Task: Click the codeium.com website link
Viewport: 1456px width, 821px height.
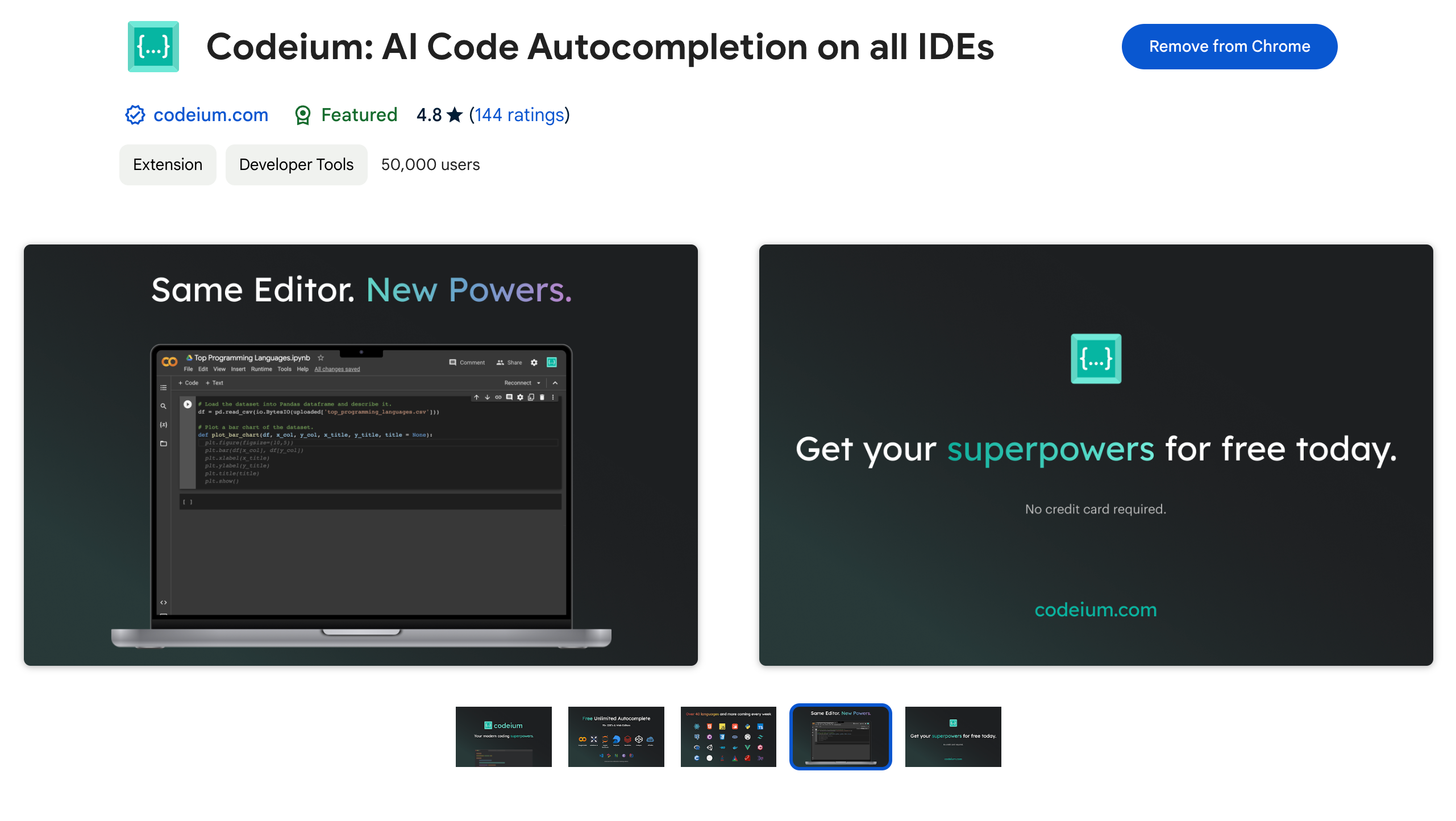Action: (x=211, y=114)
